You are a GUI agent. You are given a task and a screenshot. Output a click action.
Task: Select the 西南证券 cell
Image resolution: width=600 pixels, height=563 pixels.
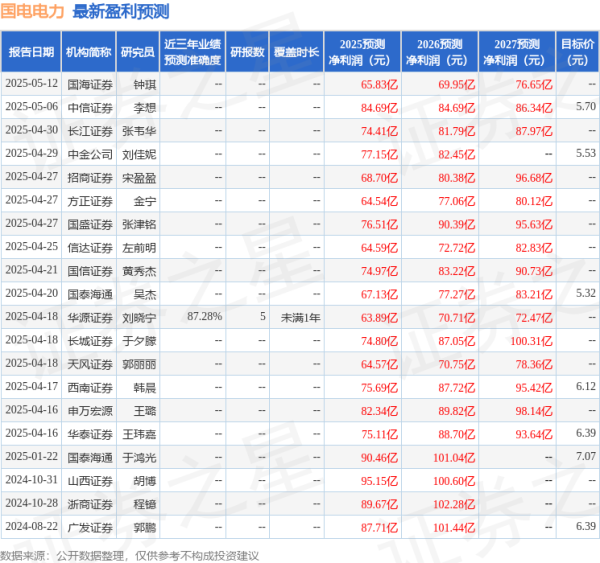point(90,388)
